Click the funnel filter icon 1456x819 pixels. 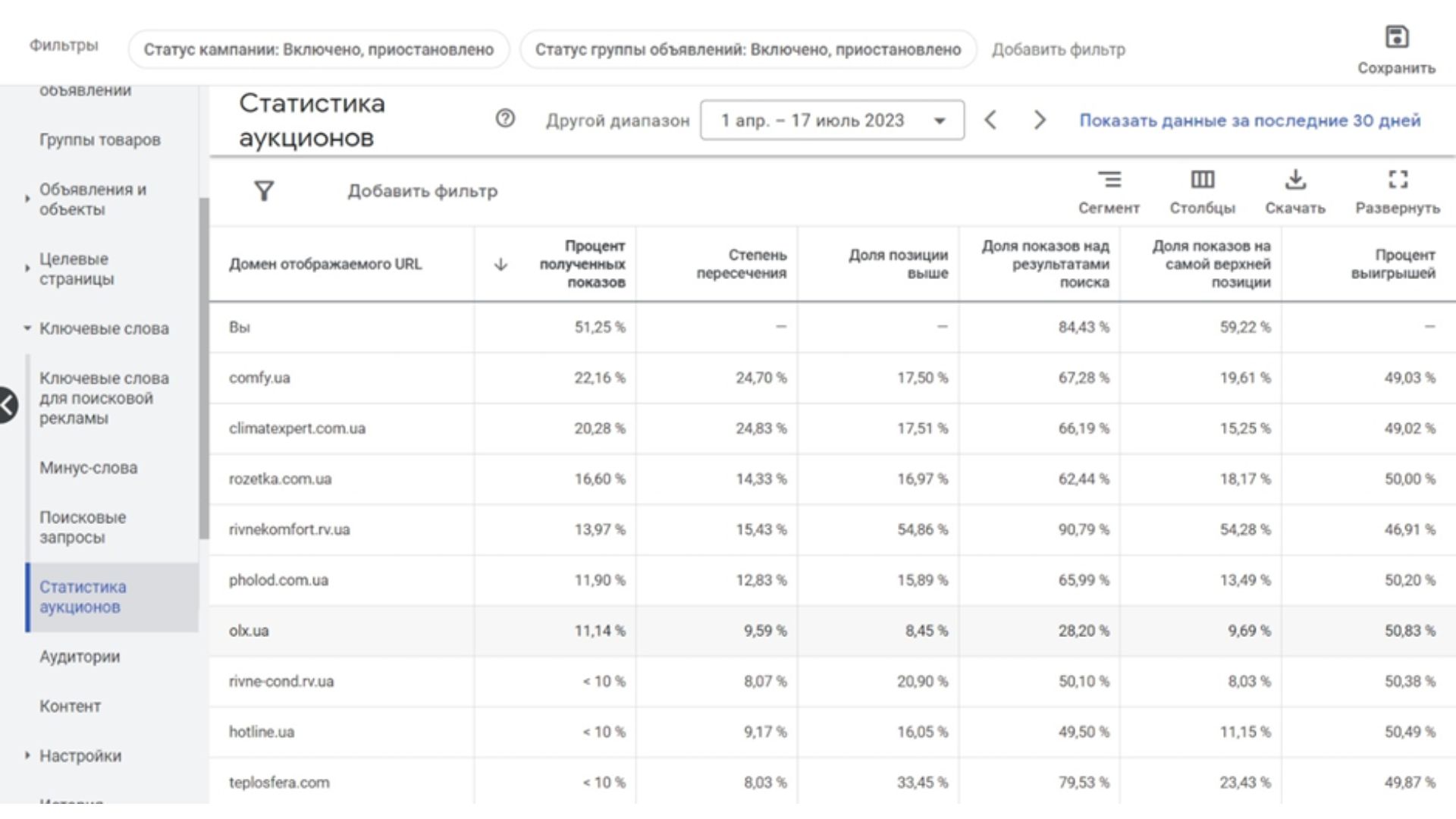[264, 190]
